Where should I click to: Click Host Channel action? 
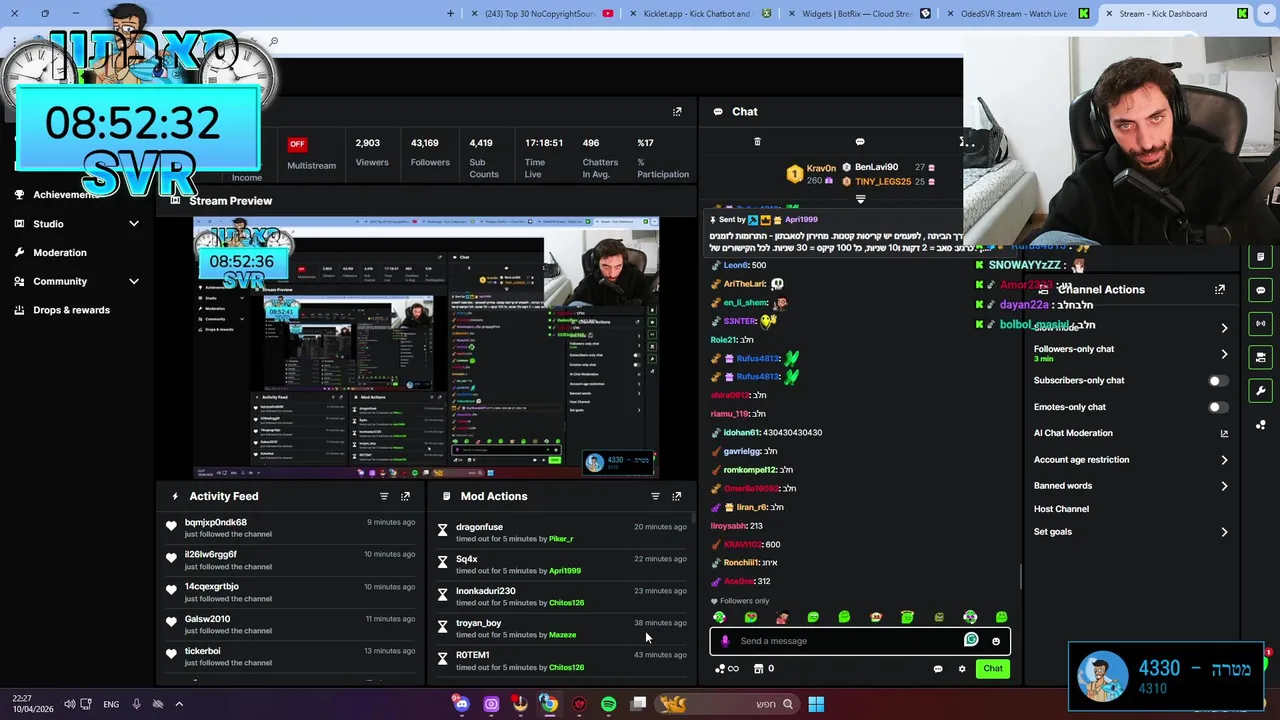point(1061,509)
